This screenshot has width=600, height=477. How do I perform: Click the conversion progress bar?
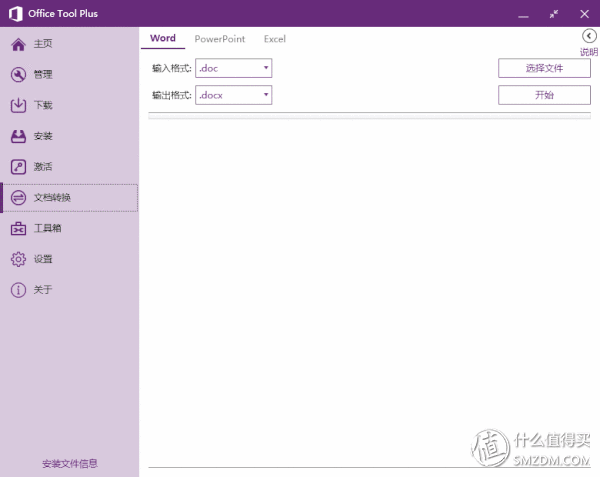369,116
